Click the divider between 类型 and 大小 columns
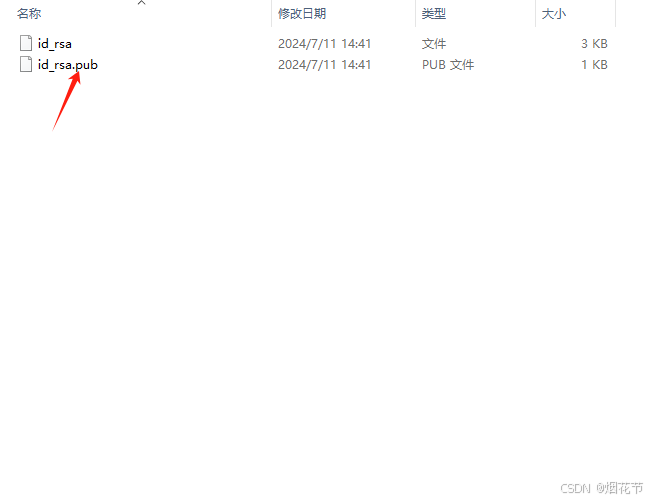 coord(535,14)
